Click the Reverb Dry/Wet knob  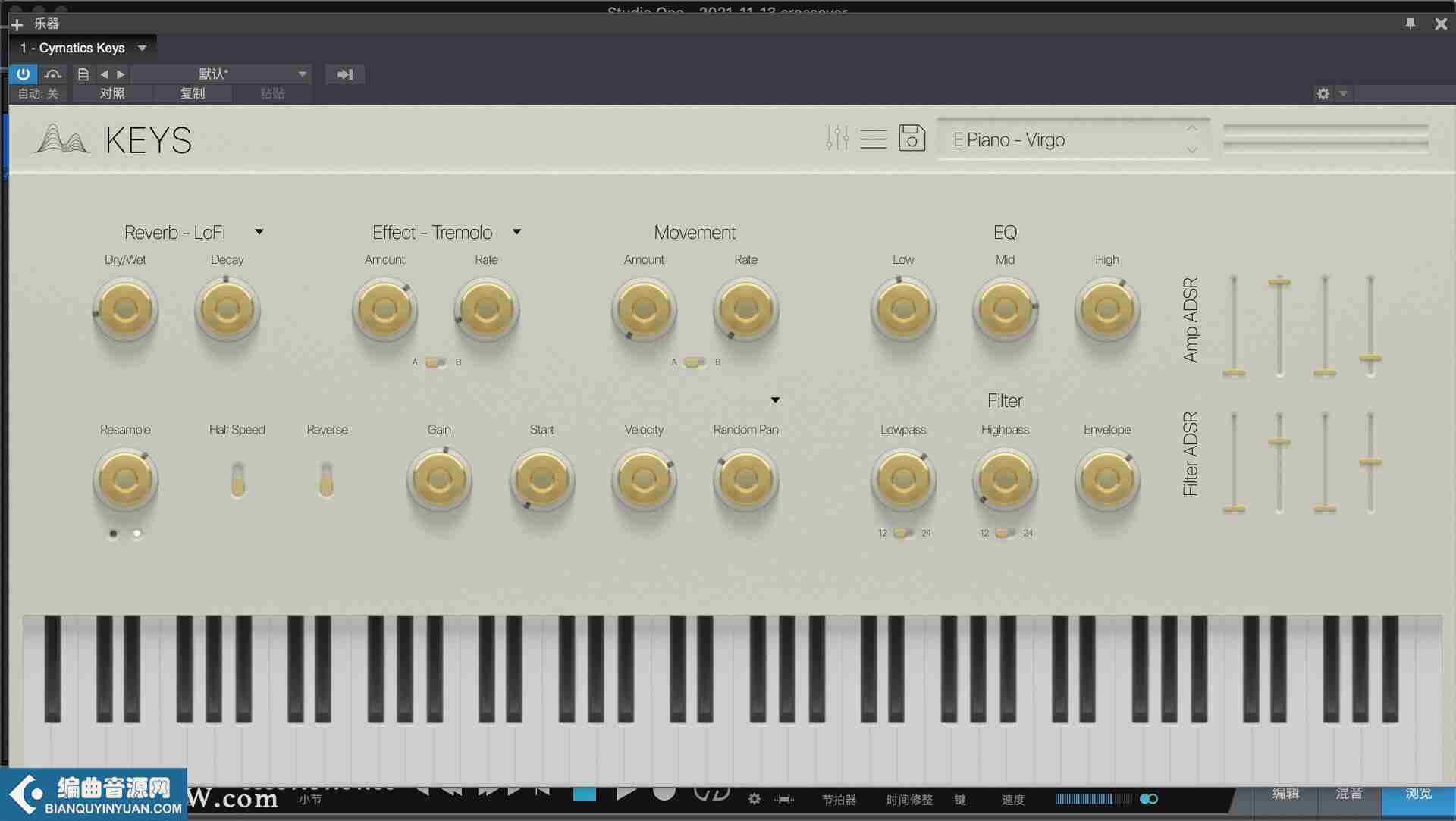(125, 309)
